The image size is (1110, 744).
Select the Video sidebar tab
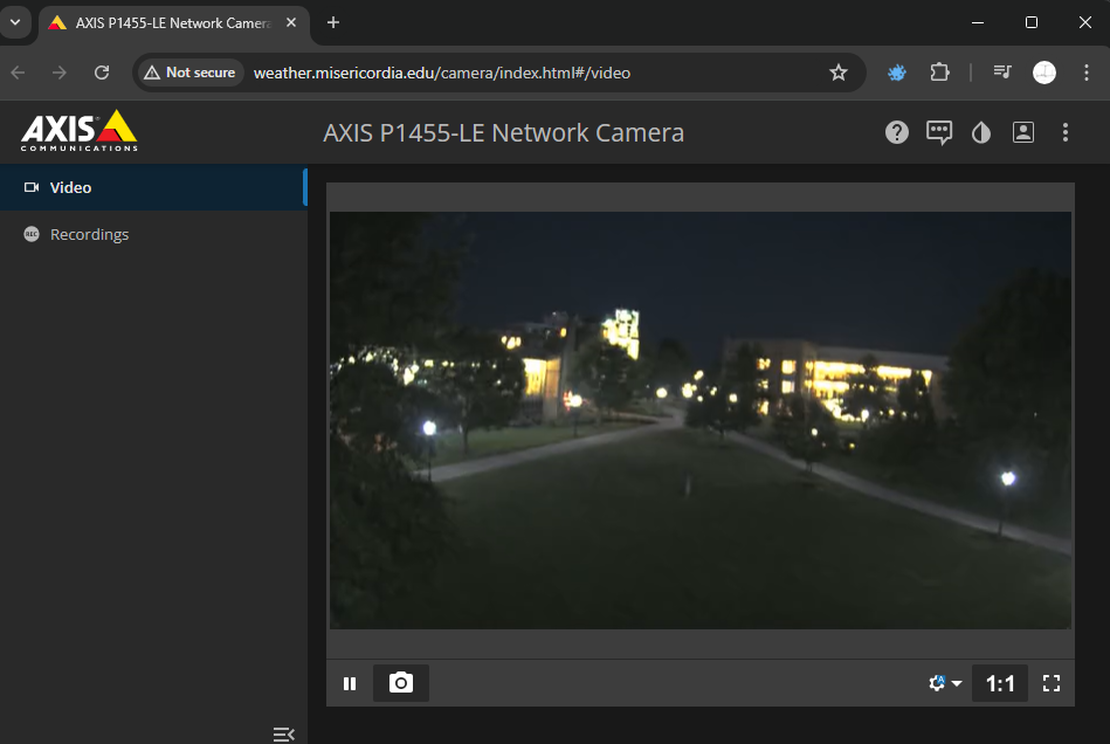pos(70,187)
